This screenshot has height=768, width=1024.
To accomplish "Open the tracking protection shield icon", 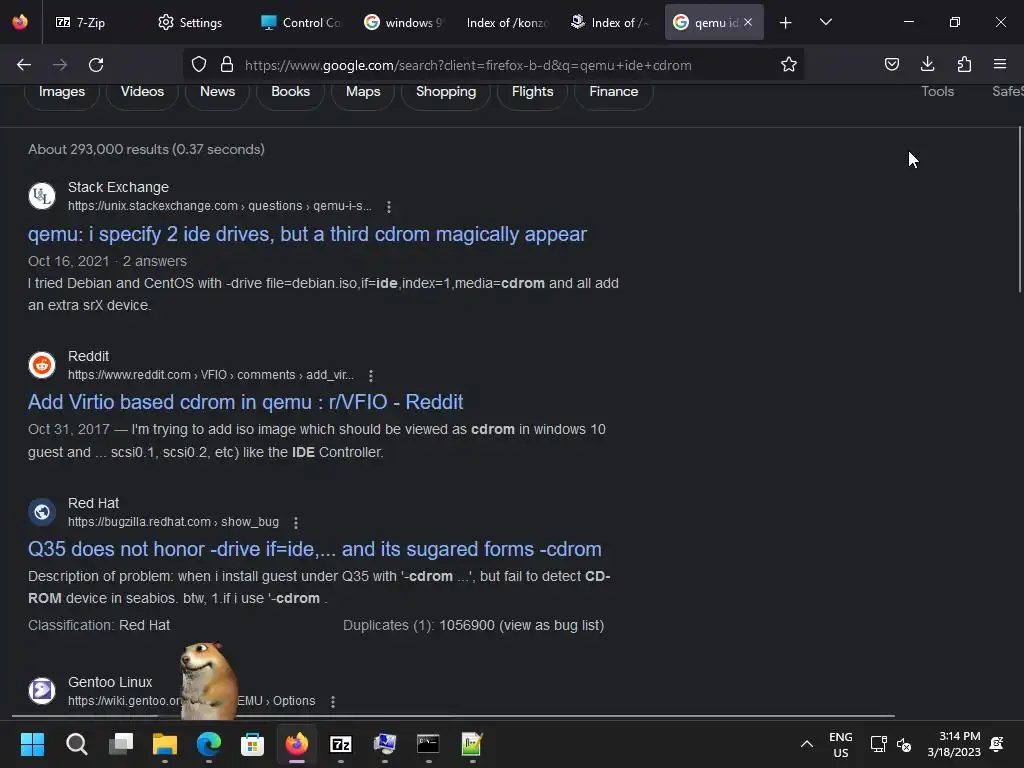I will click(199, 65).
